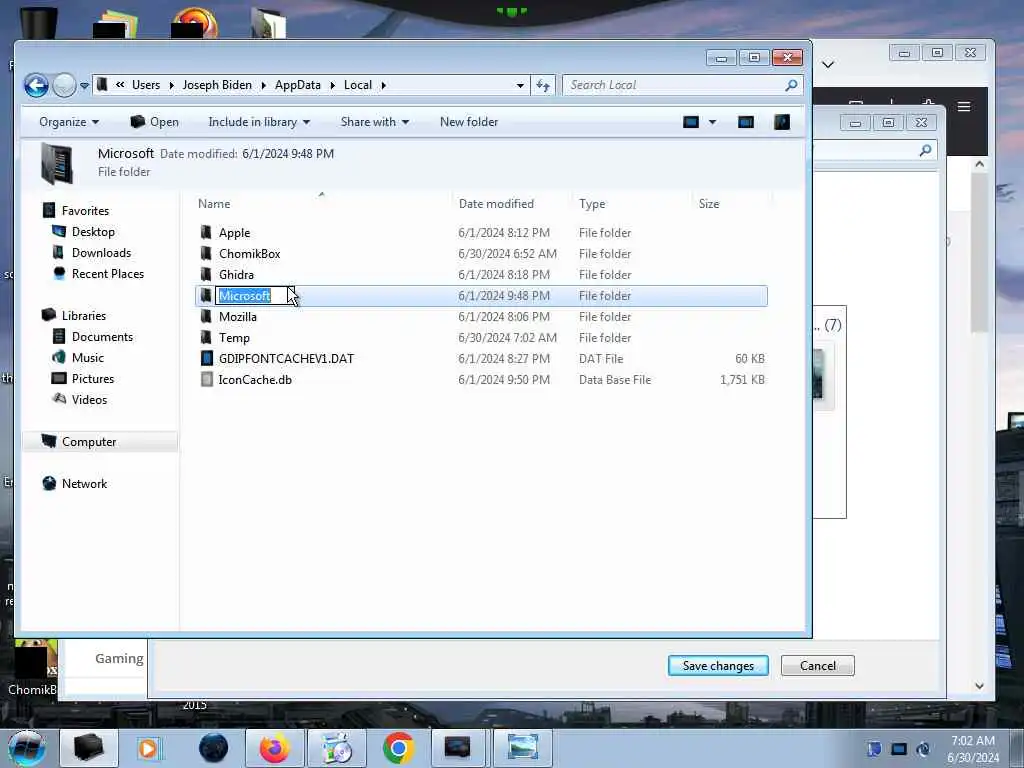Click the search magnifier in Explorer
The width and height of the screenshot is (1024, 768).
coord(791,85)
